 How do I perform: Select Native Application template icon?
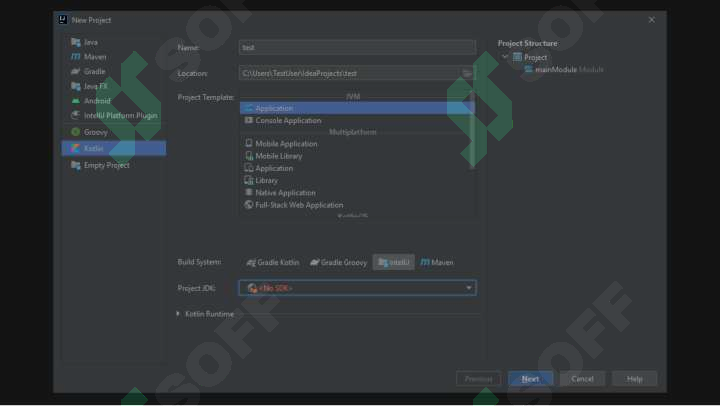point(248,192)
